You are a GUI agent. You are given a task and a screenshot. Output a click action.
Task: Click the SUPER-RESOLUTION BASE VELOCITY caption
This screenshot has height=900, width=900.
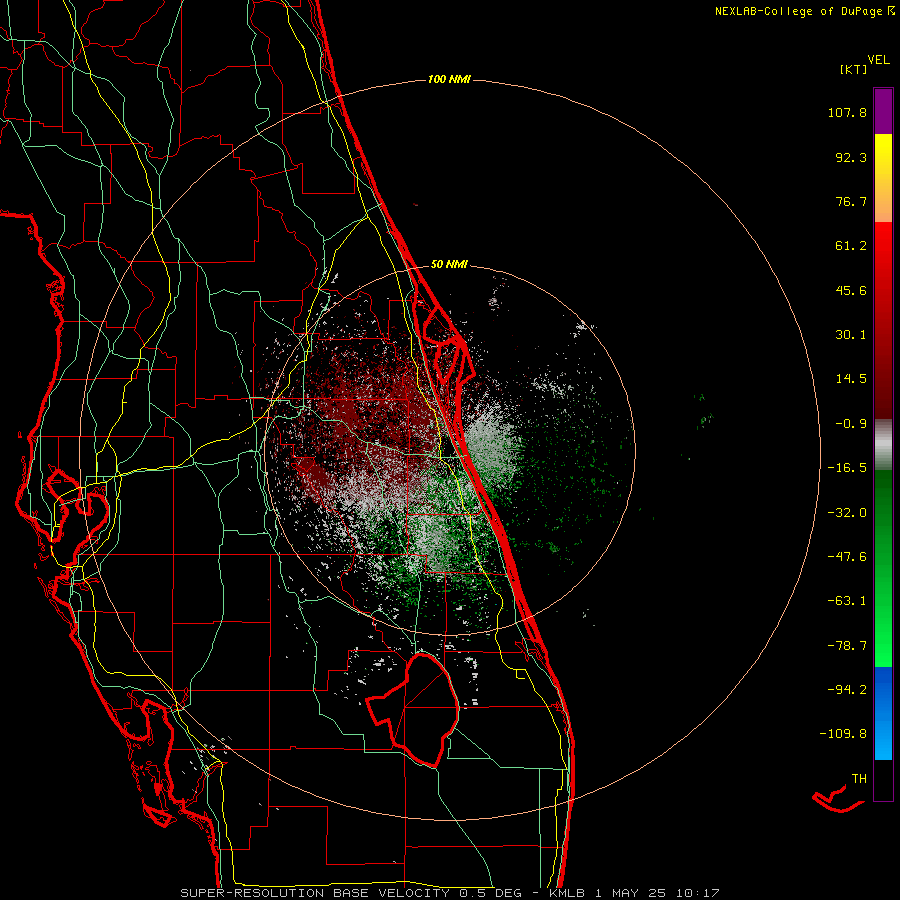pyautogui.click(x=315, y=893)
